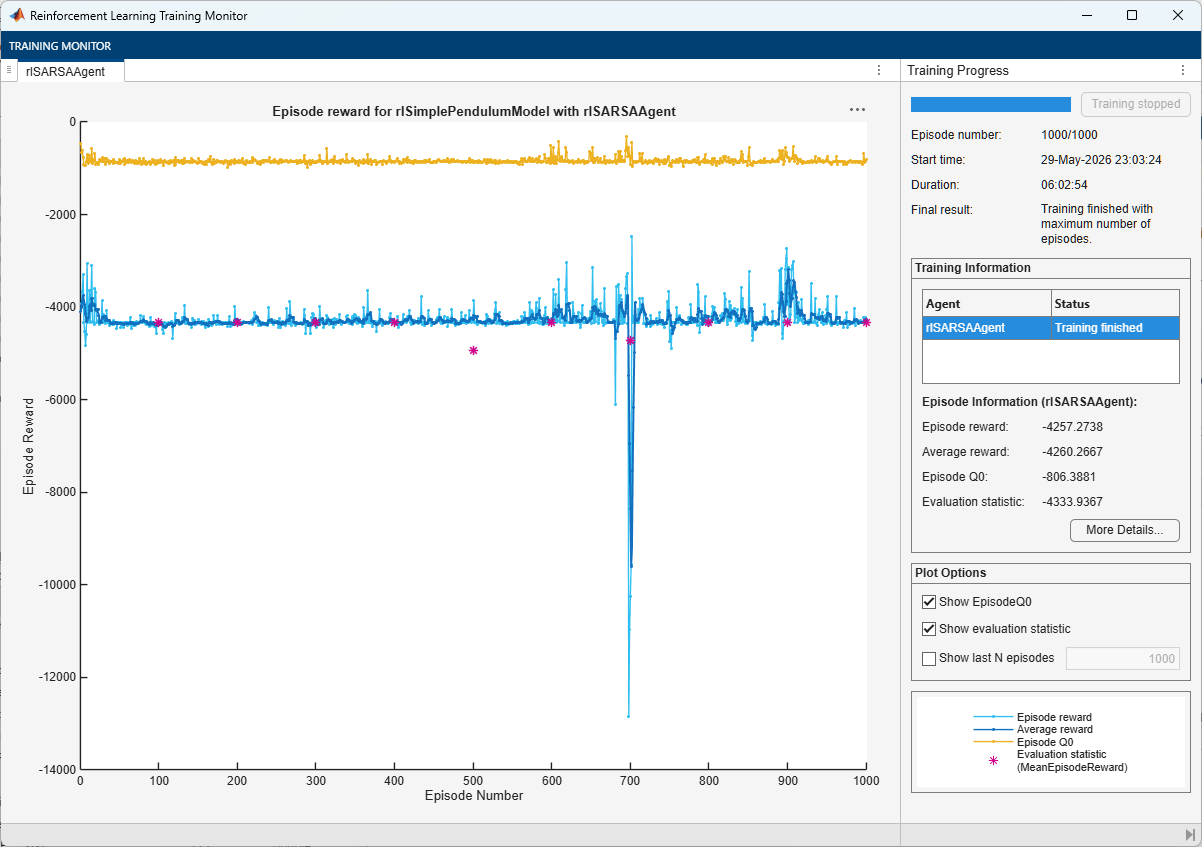Open the document actions menu beside rlSARSAAgent tab
This screenshot has height=847, width=1202.
pos(879,70)
